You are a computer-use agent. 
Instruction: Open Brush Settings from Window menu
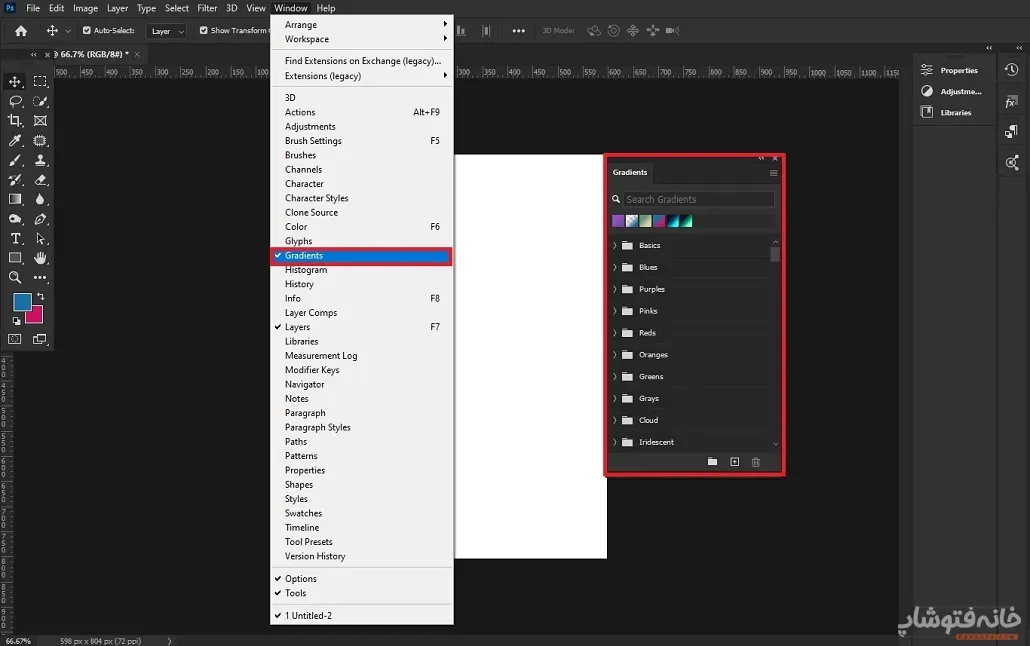click(313, 141)
